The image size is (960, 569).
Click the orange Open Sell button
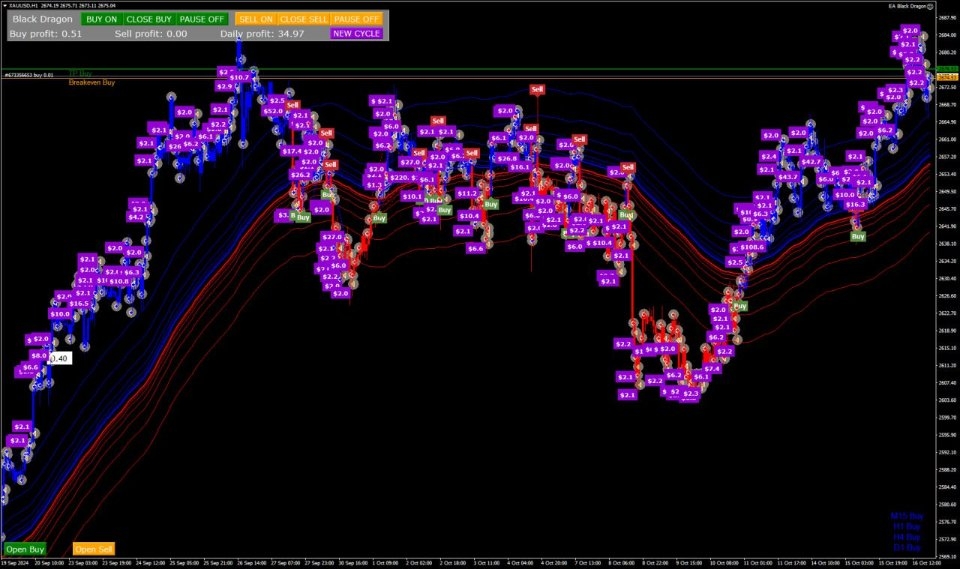[94, 549]
